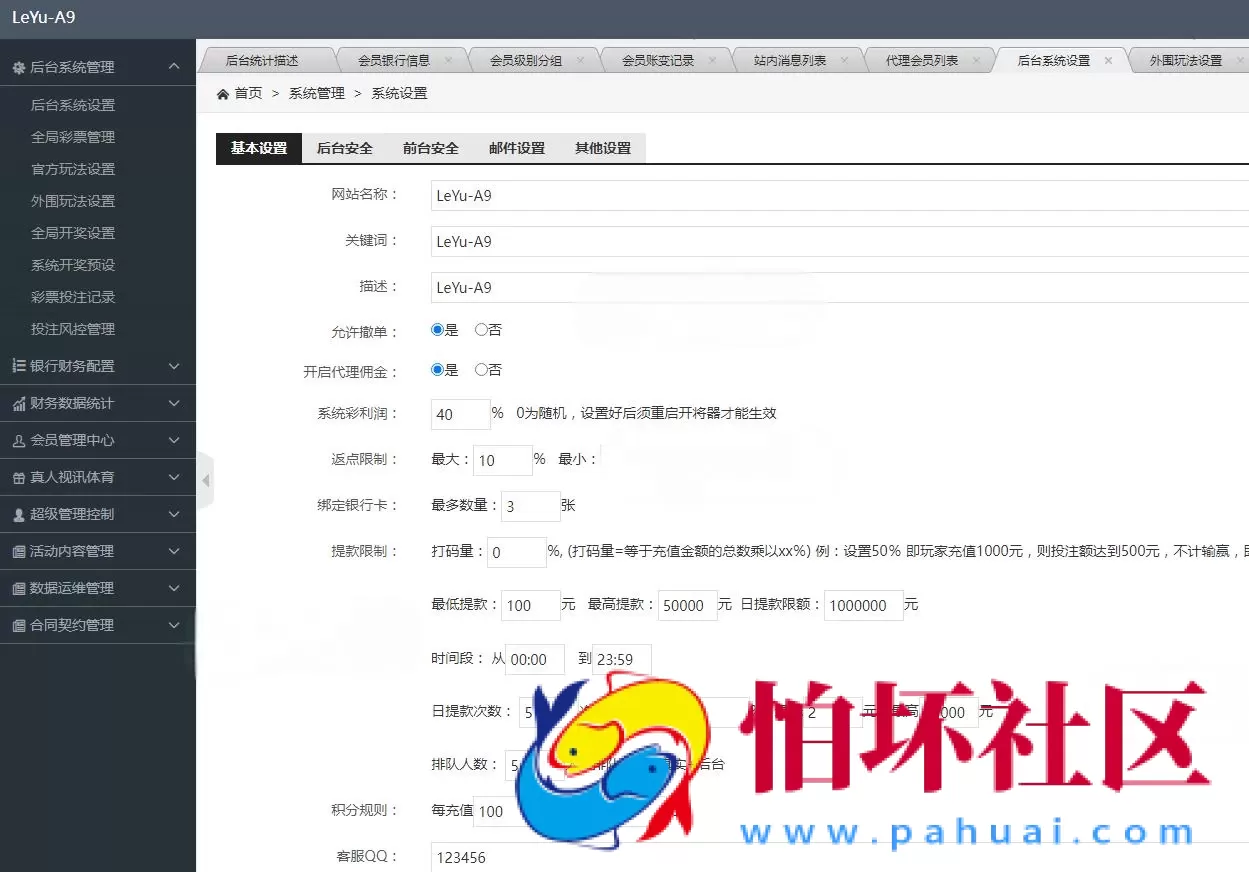The width and height of the screenshot is (1249, 872).
Task: Disable 开启代理佣金 by choosing 否
Action: (479, 369)
